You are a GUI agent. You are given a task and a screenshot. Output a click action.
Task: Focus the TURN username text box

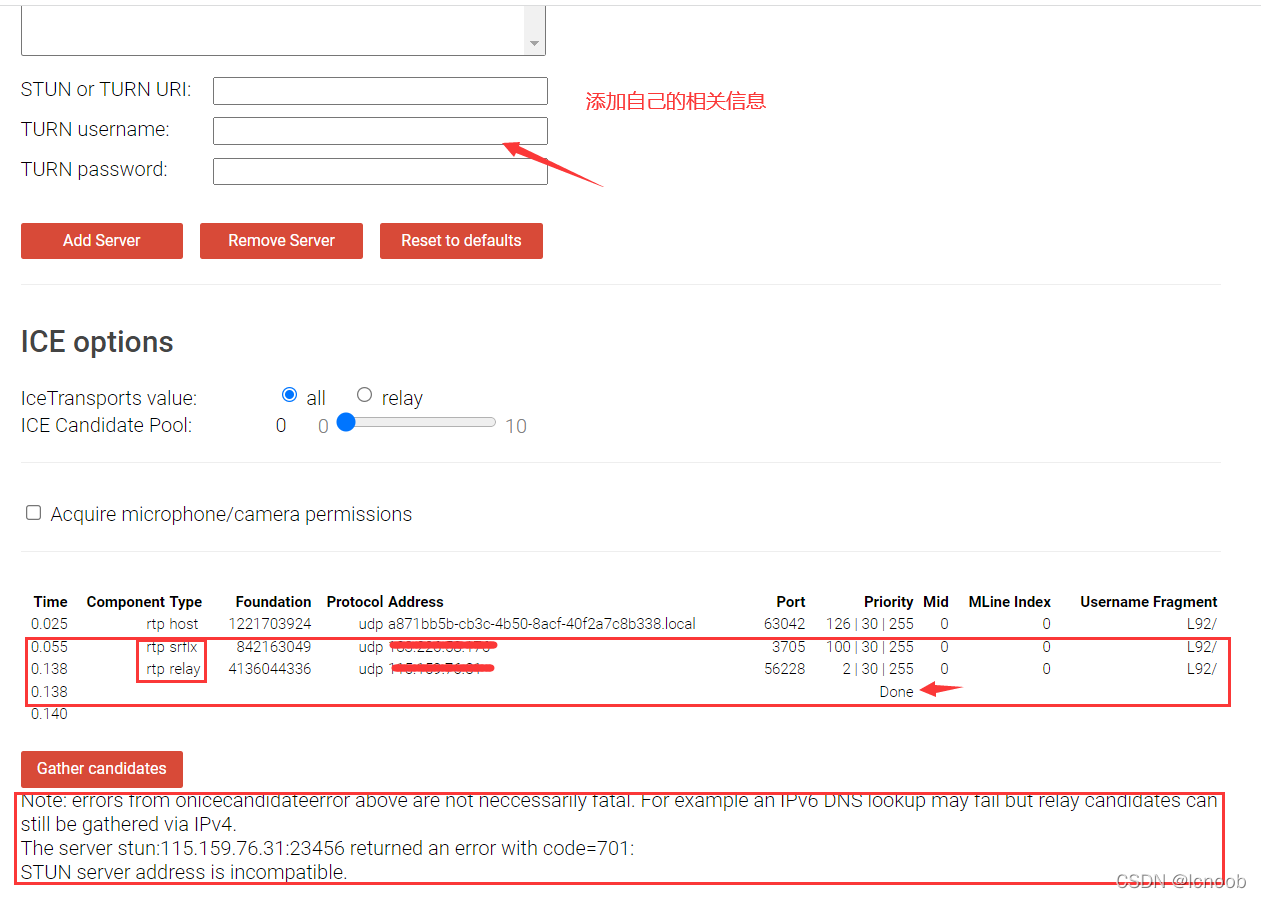click(380, 131)
